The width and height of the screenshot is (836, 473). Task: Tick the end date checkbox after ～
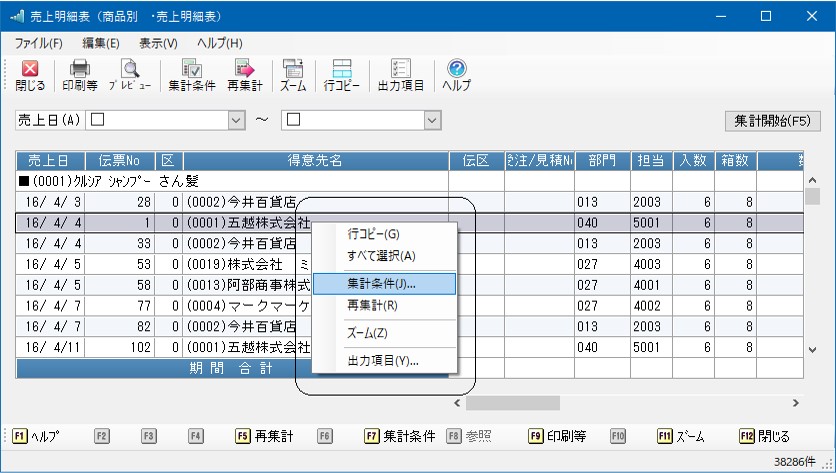point(294,119)
